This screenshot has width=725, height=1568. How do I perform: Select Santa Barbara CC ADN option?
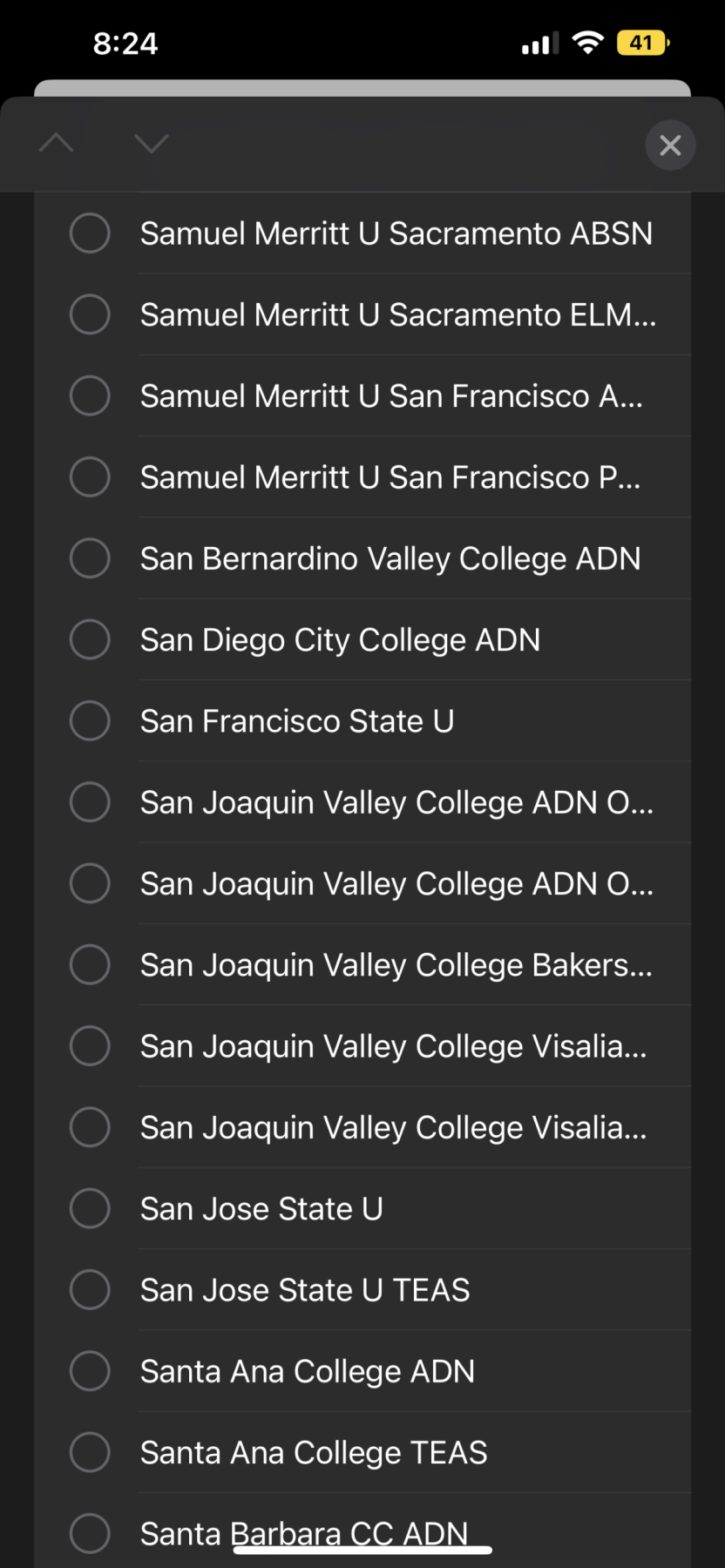coord(362,1532)
